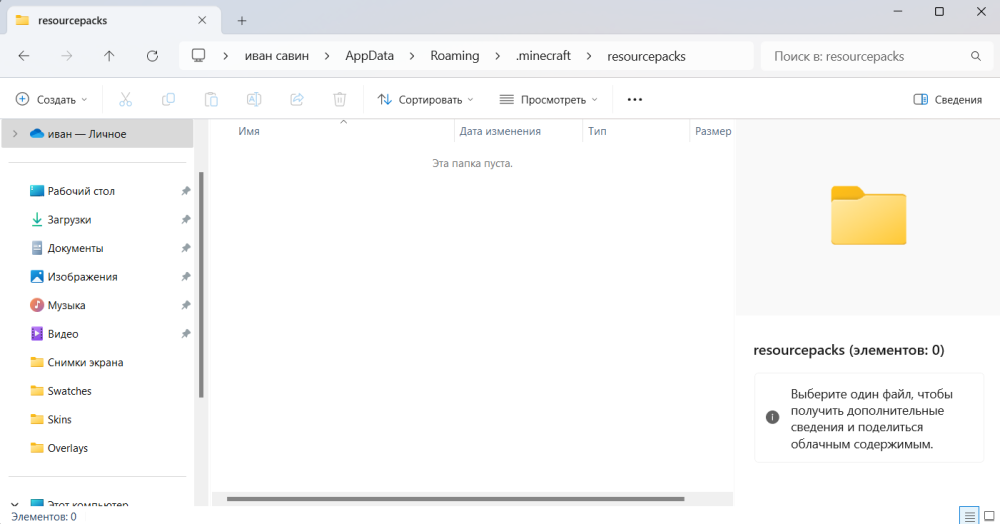Expand chevron after иван савин breadcrumb
This screenshot has width=1000, height=524.
point(327,56)
